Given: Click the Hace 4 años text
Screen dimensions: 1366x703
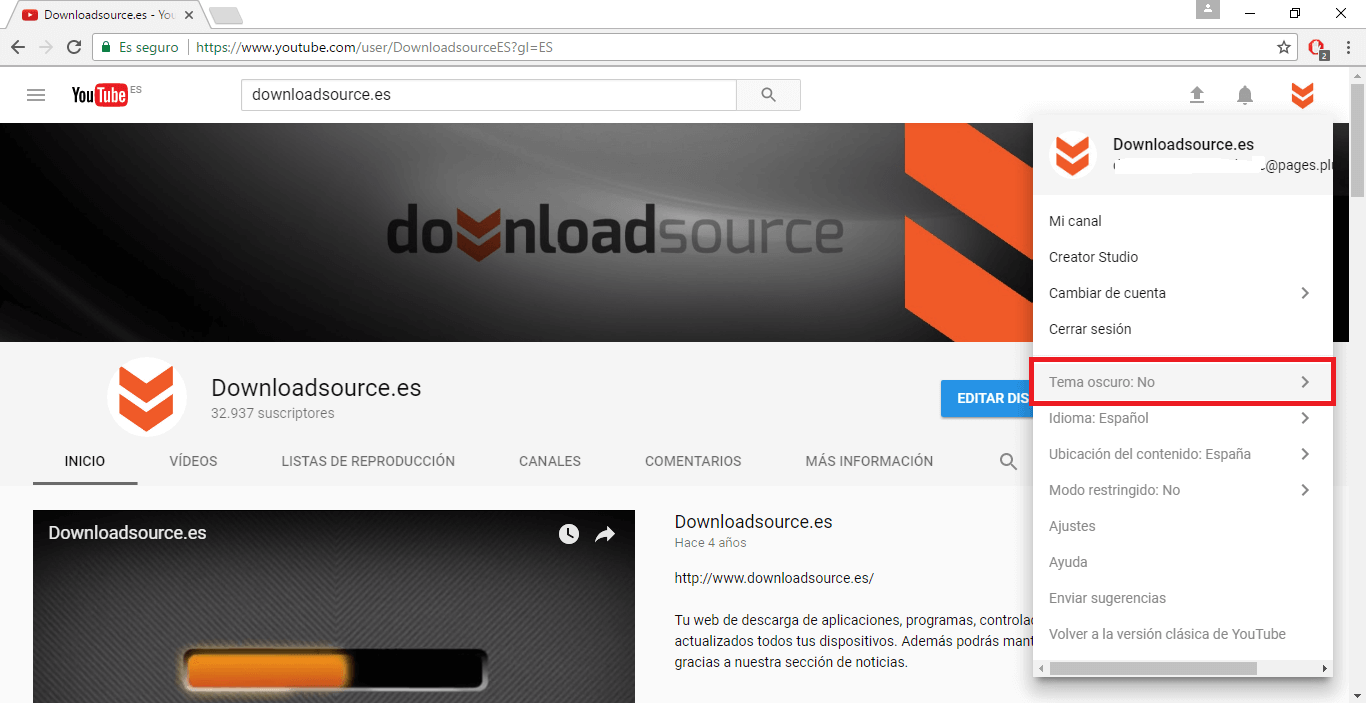Looking at the screenshot, I should pyautogui.click(x=710, y=543).
